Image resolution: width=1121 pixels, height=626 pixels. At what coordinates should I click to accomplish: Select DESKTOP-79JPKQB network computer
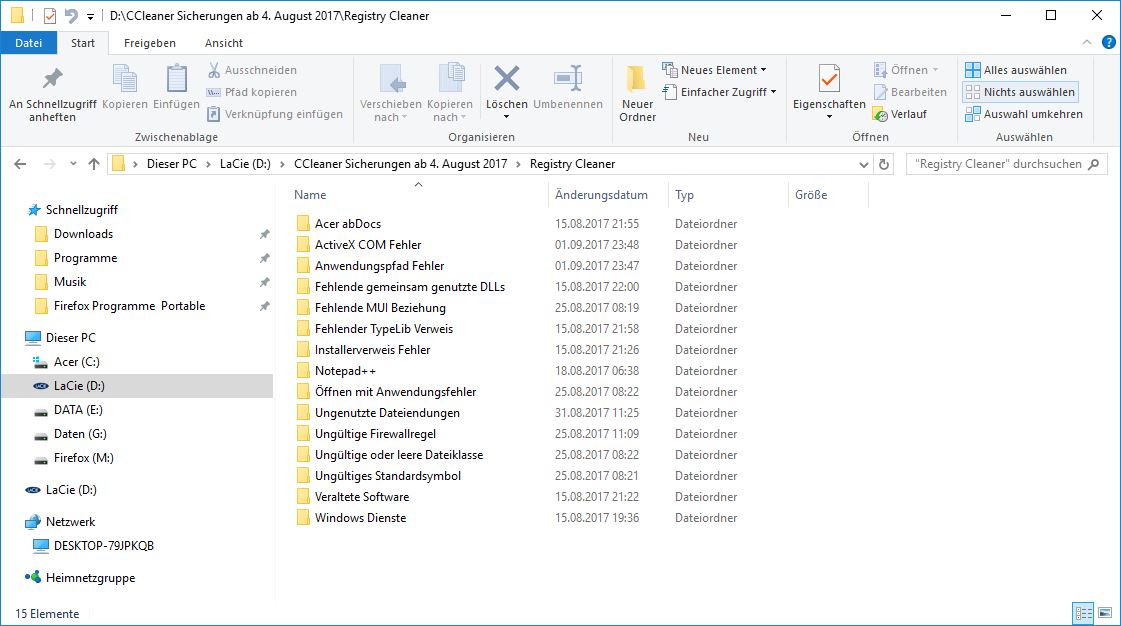(x=103, y=546)
